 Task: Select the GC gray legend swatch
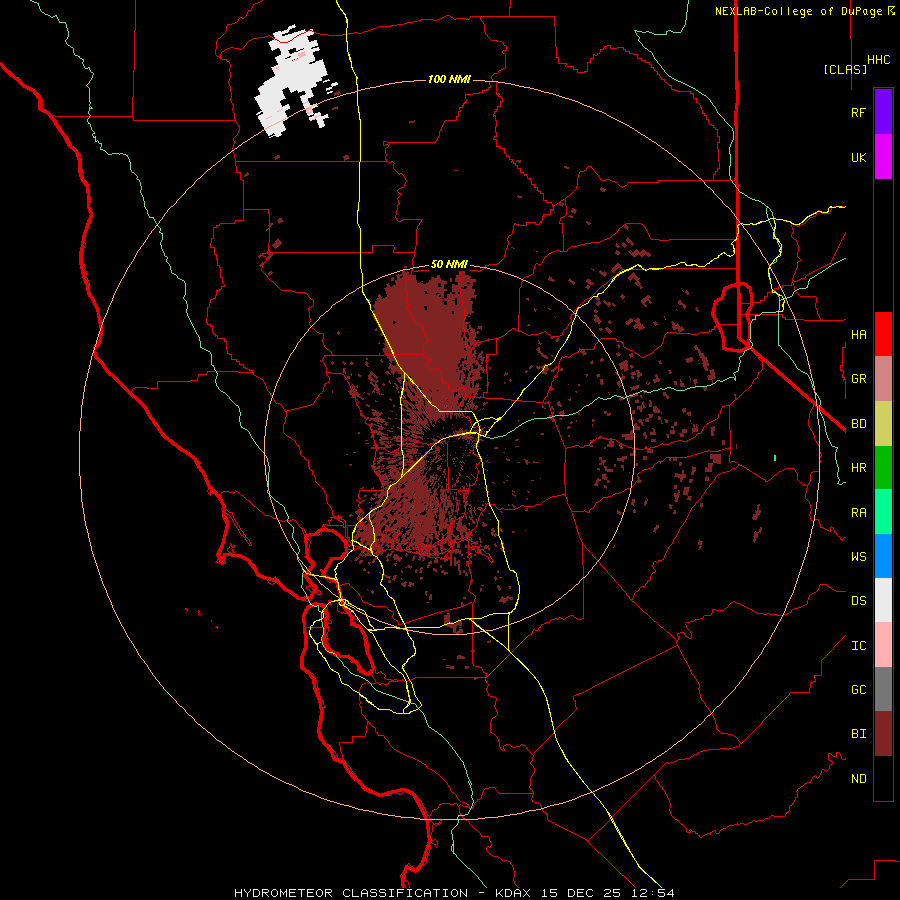click(883, 689)
